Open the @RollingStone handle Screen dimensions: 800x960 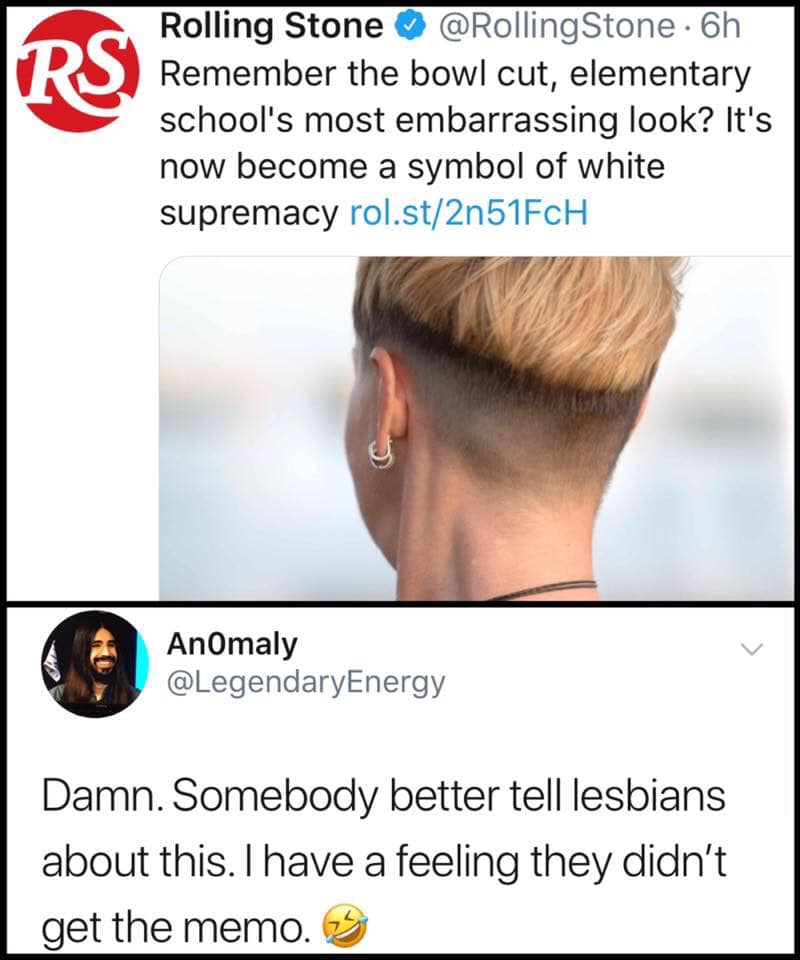click(555, 26)
